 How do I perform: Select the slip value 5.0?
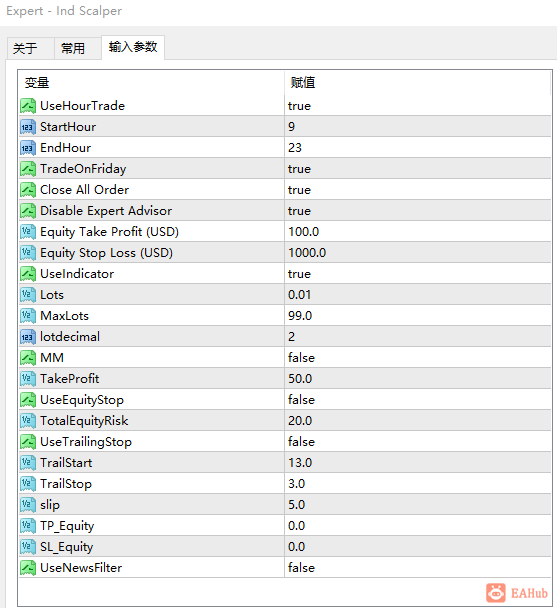[x=296, y=505]
